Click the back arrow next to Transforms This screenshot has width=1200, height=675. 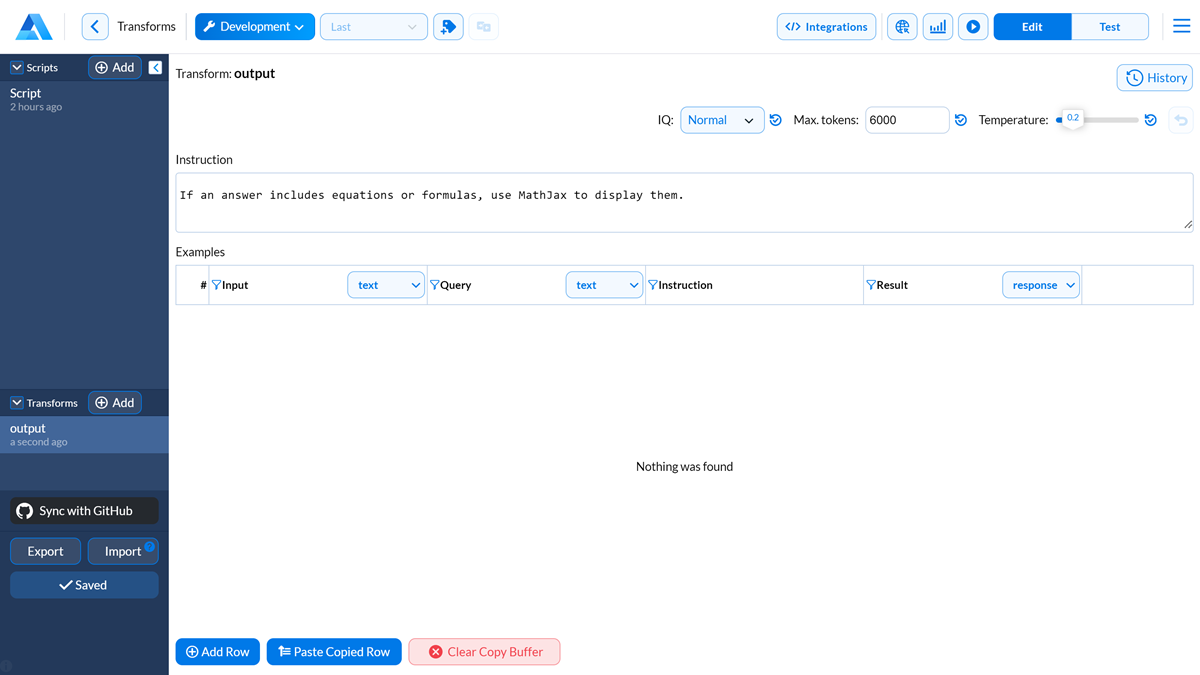click(x=95, y=27)
